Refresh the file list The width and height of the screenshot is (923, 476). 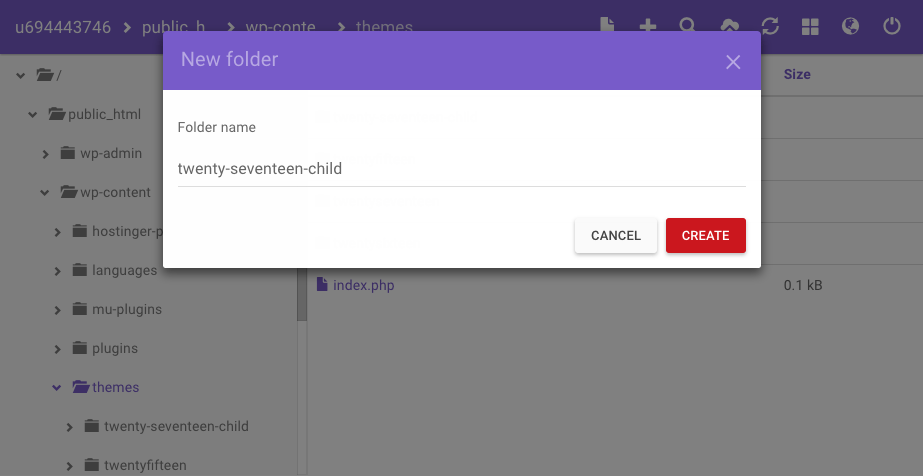[770, 26]
